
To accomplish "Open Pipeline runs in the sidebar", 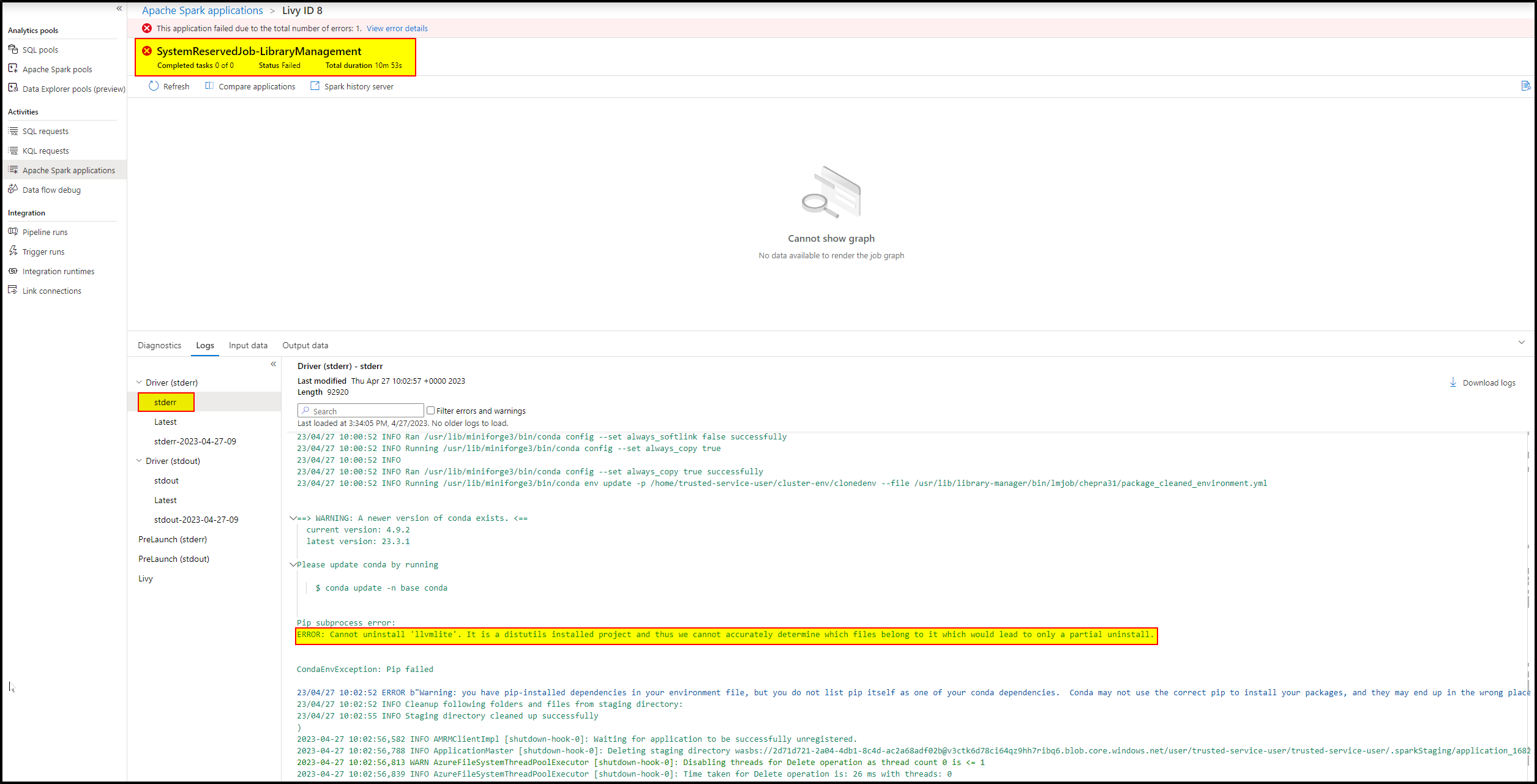I will (x=45, y=233).
